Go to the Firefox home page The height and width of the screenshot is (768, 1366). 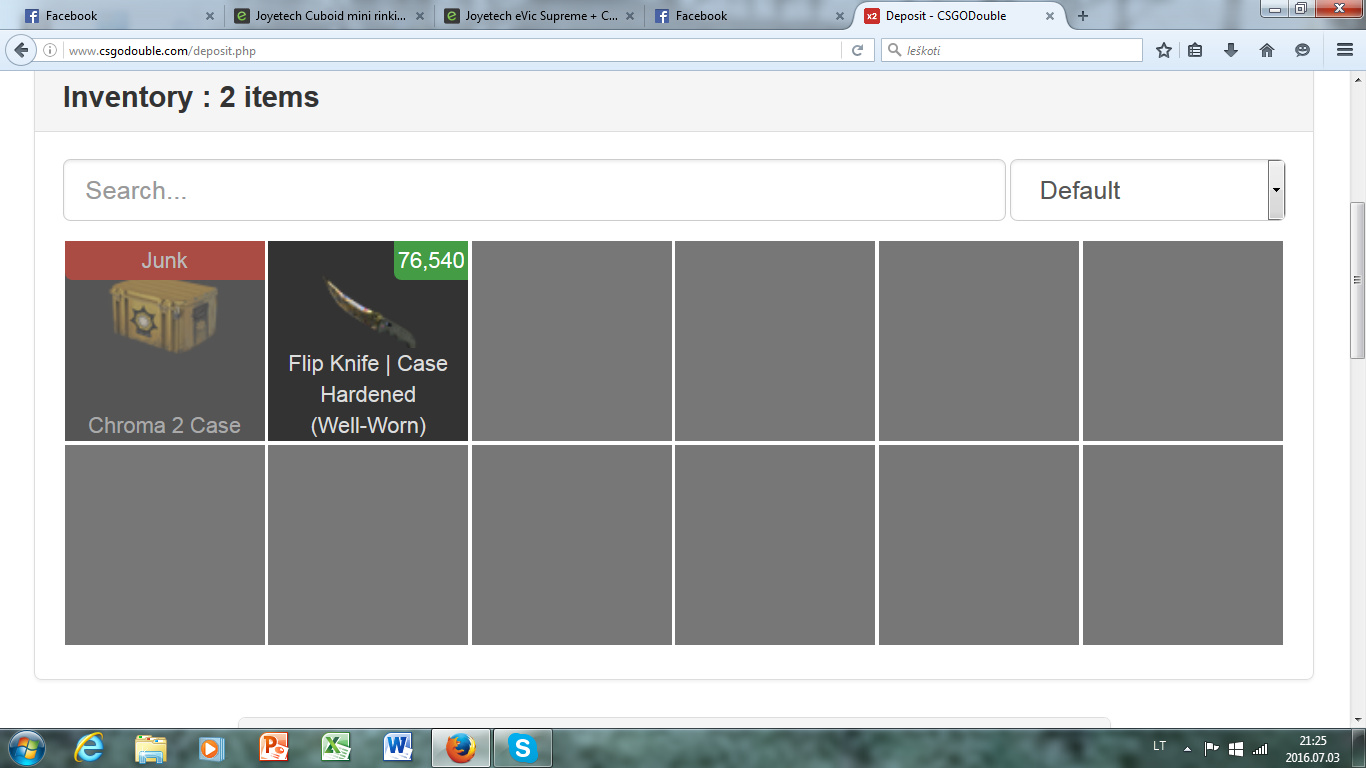(x=1267, y=50)
